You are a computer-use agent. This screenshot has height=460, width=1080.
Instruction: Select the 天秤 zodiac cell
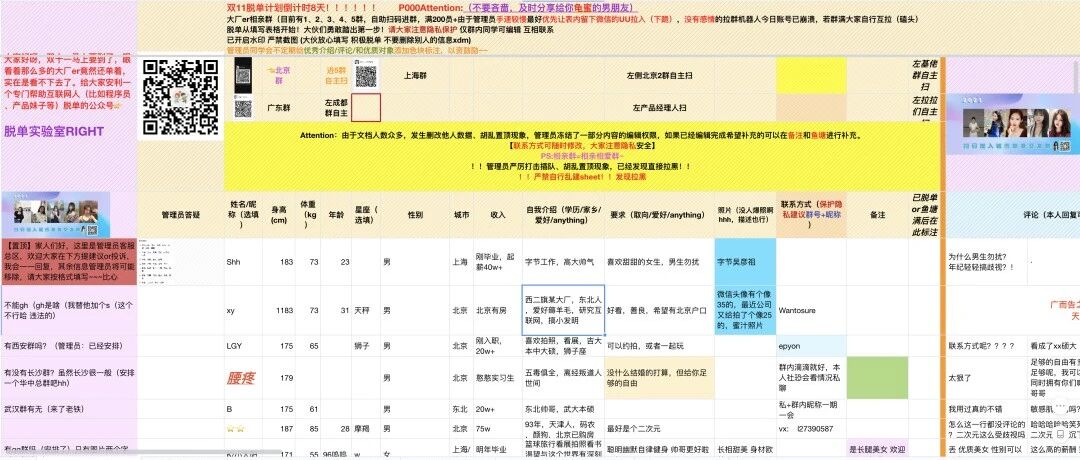click(x=366, y=311)
